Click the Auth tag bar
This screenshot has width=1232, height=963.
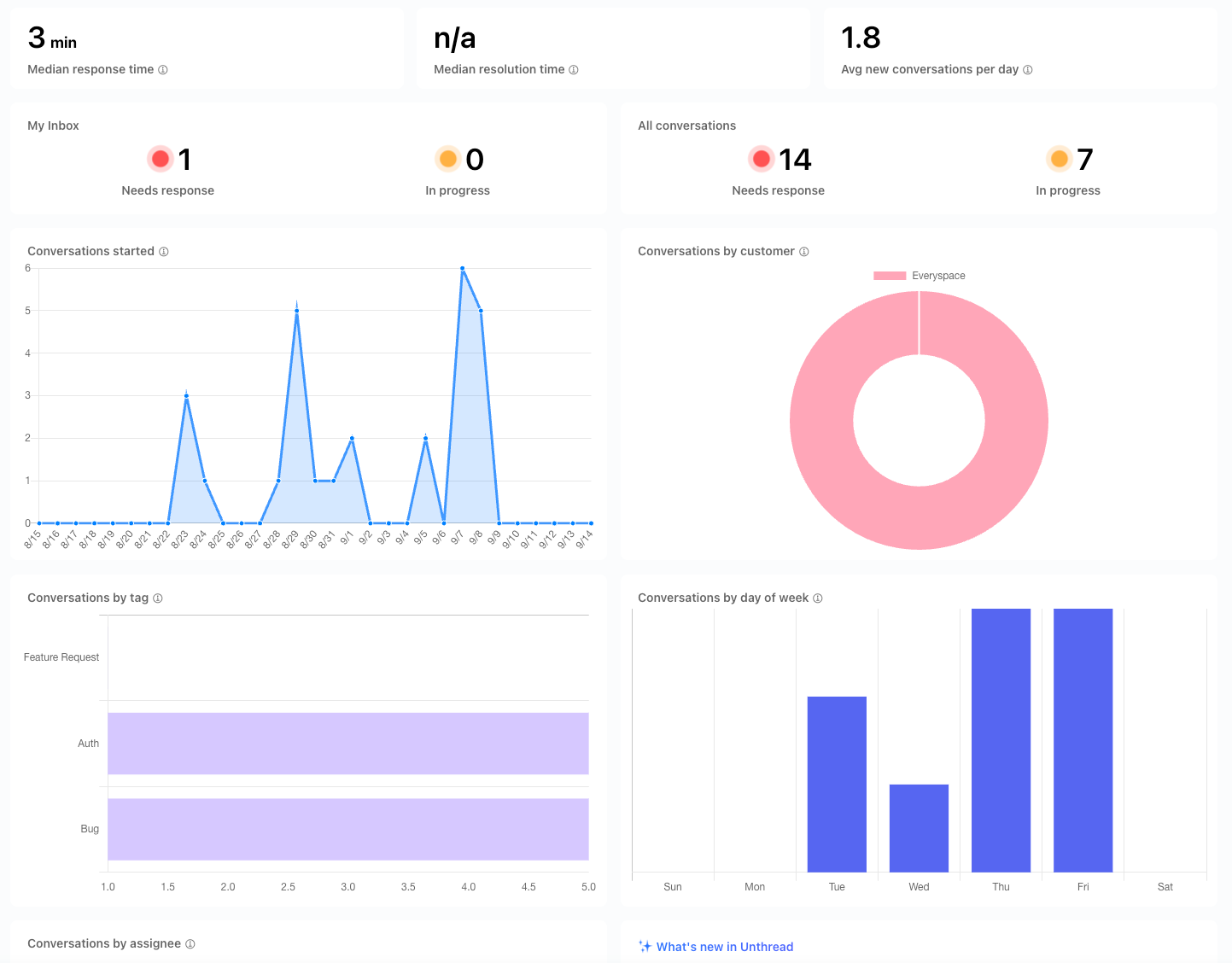click(x=348, y=744)
